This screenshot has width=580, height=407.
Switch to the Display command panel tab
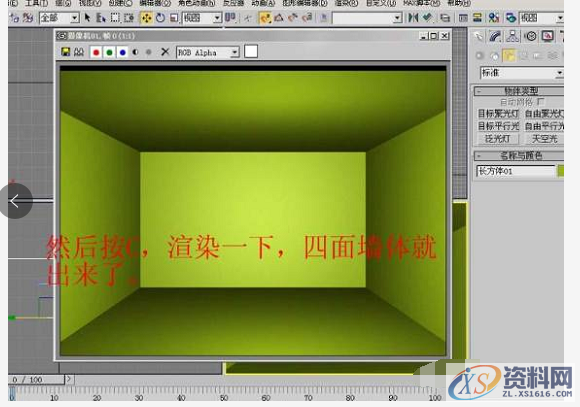coord(547,36)
